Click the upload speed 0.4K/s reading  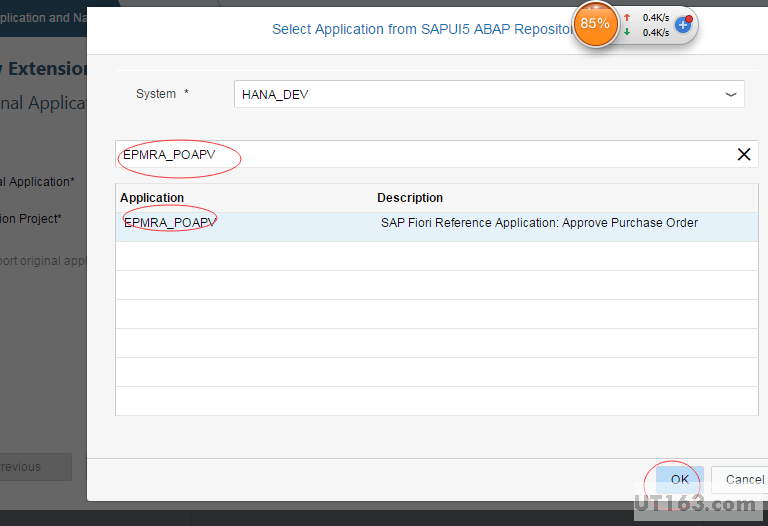coord(656,17)
